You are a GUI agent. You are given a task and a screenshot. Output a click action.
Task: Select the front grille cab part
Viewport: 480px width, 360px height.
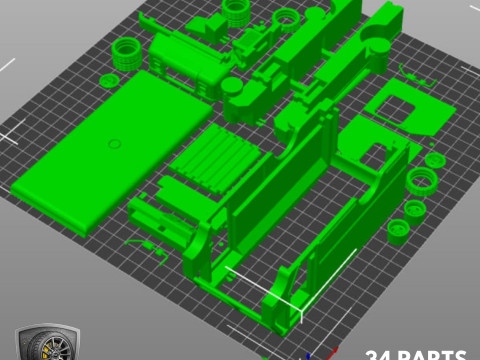189,67
